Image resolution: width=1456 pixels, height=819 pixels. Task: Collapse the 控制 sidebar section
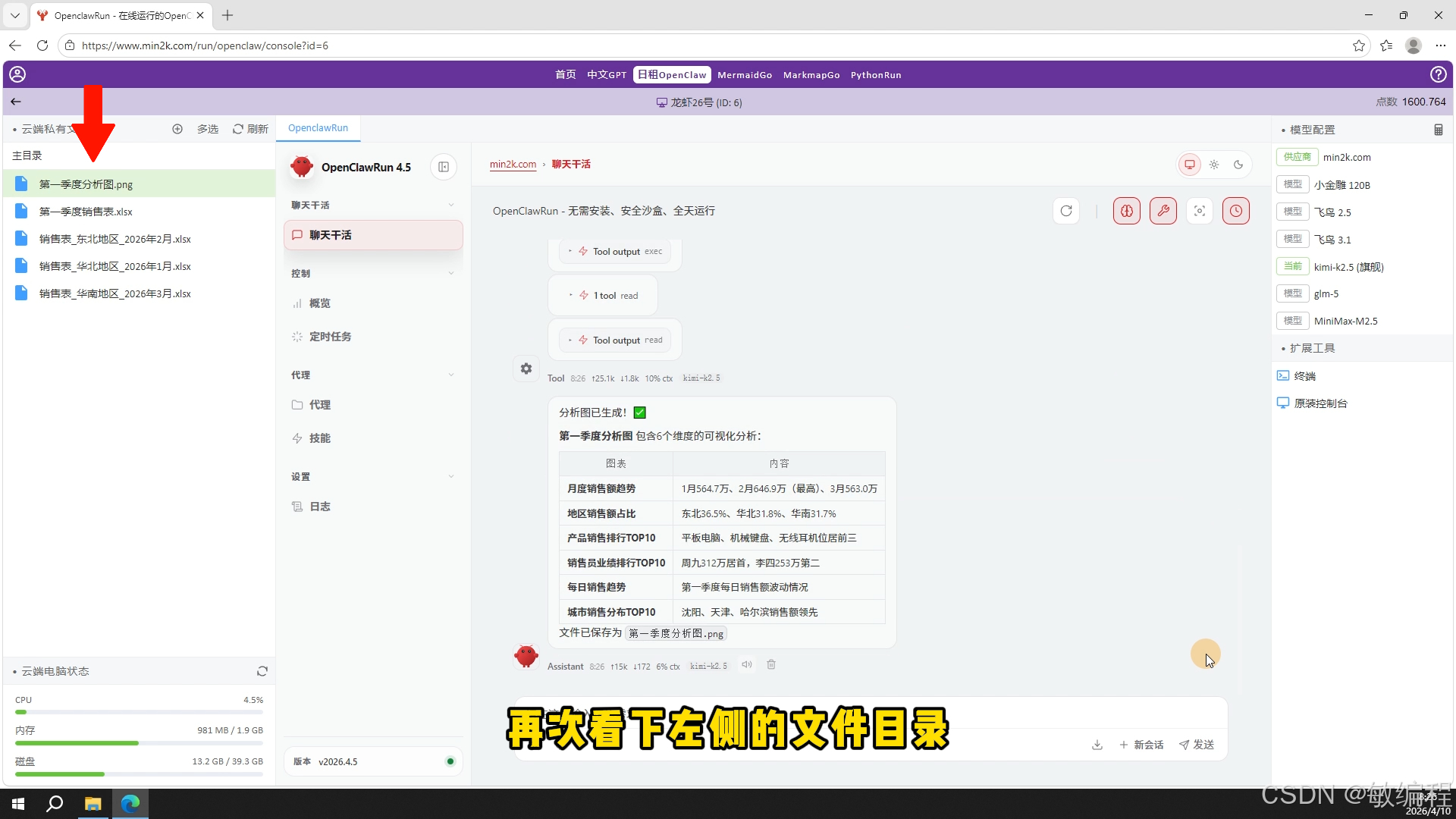pyautogui.click(x=451, y=274)
